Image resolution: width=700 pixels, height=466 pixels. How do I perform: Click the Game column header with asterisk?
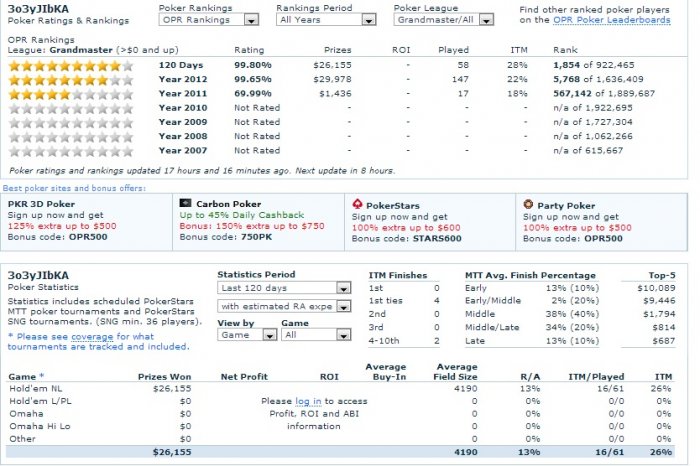[26, 377]
